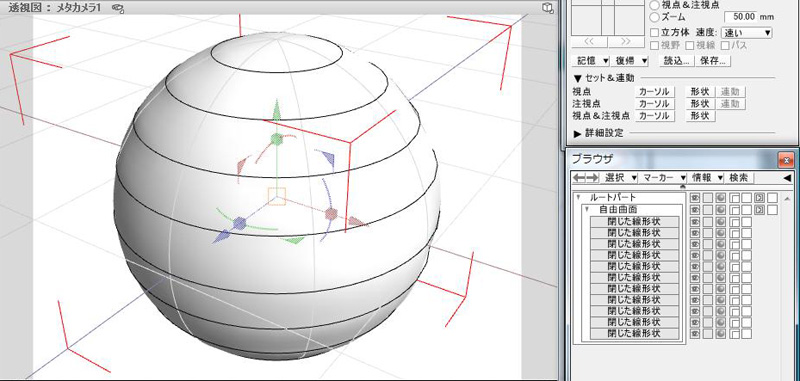Click the 読込... button
Viewport: 800px width, 381px height.
(x=676, y=60)
